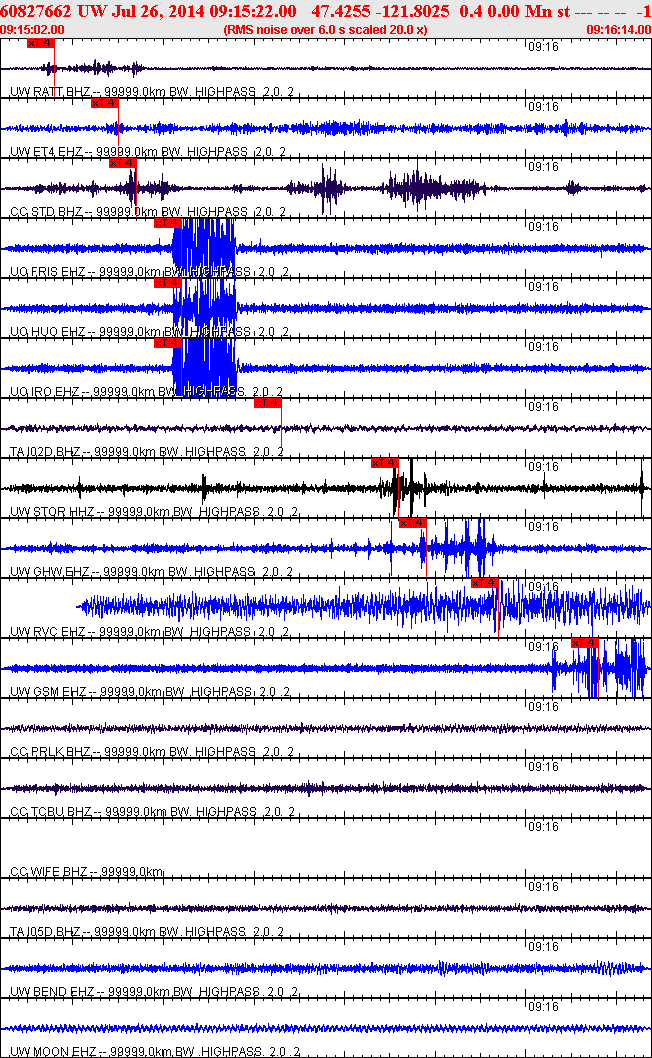
Task: Select the UW ET4 EHZ station label
Action: point(47,152)
